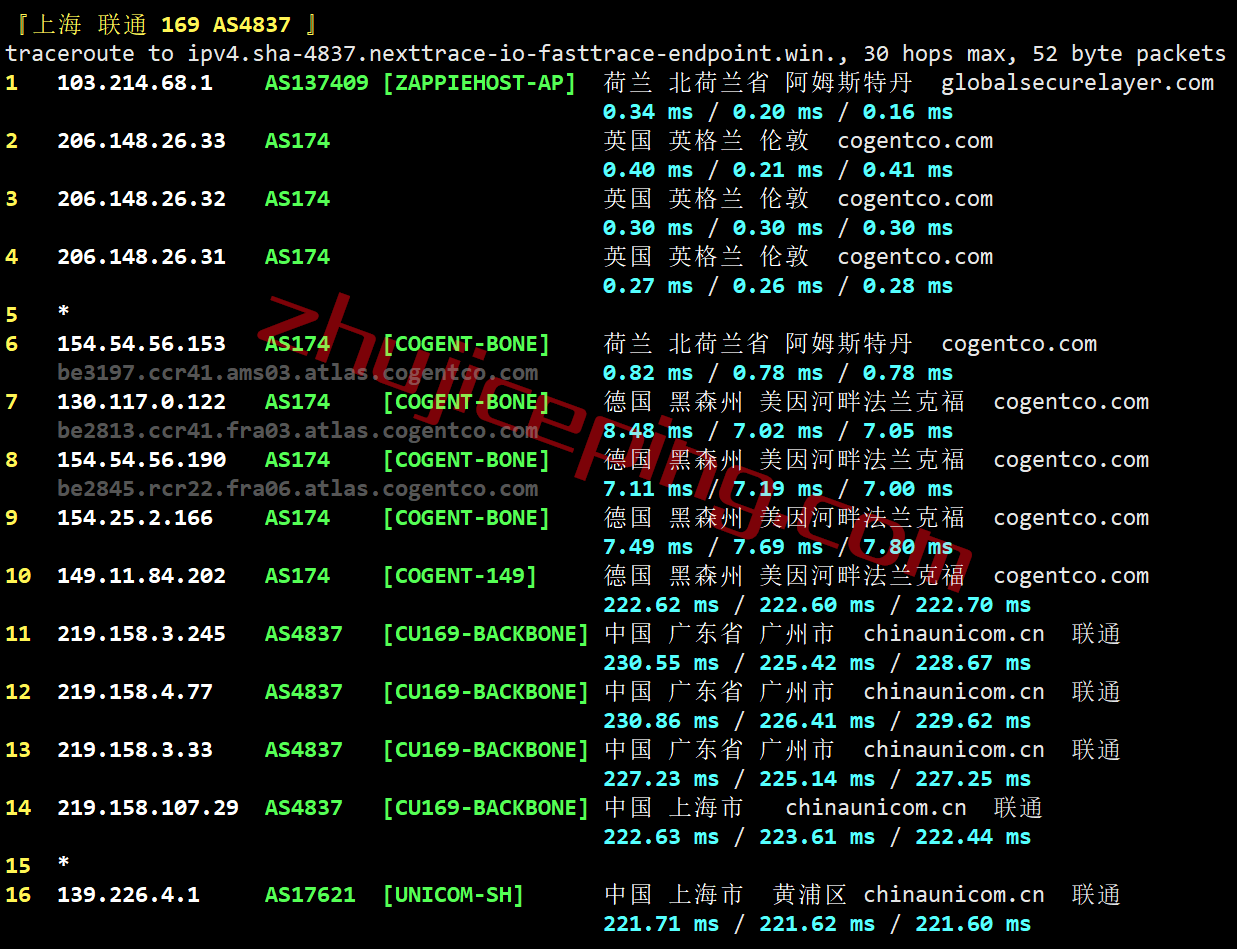Select IP address 219.158.4.77
The width and height of the screenshot is (1237, 949).
(134, 692)
